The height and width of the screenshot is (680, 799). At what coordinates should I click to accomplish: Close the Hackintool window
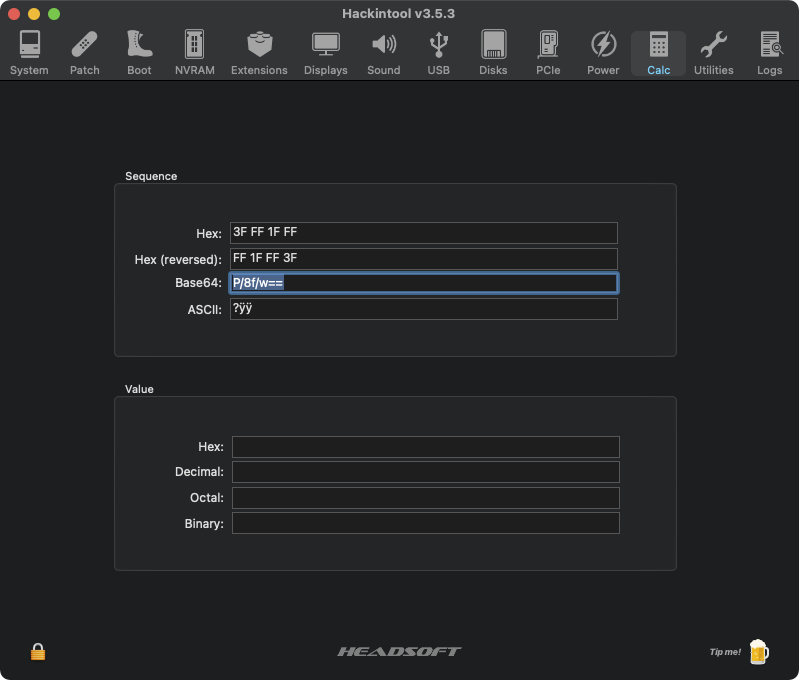click(14, 14)
